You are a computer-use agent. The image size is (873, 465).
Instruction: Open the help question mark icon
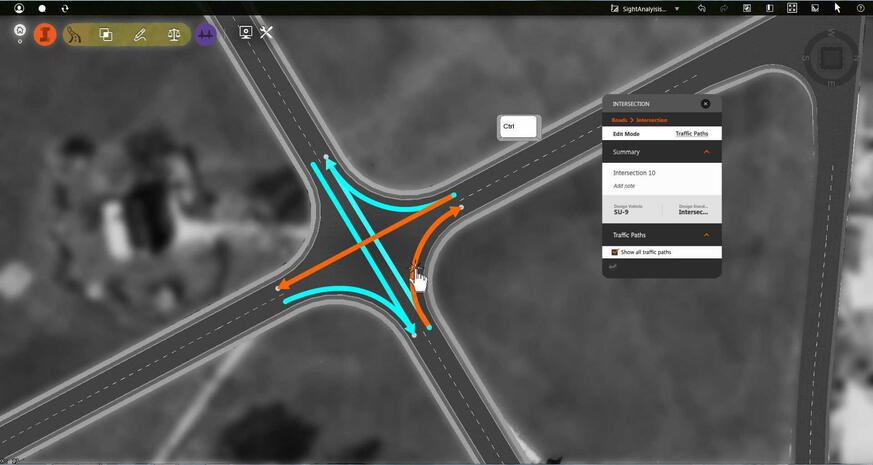[x=861, y=8]
